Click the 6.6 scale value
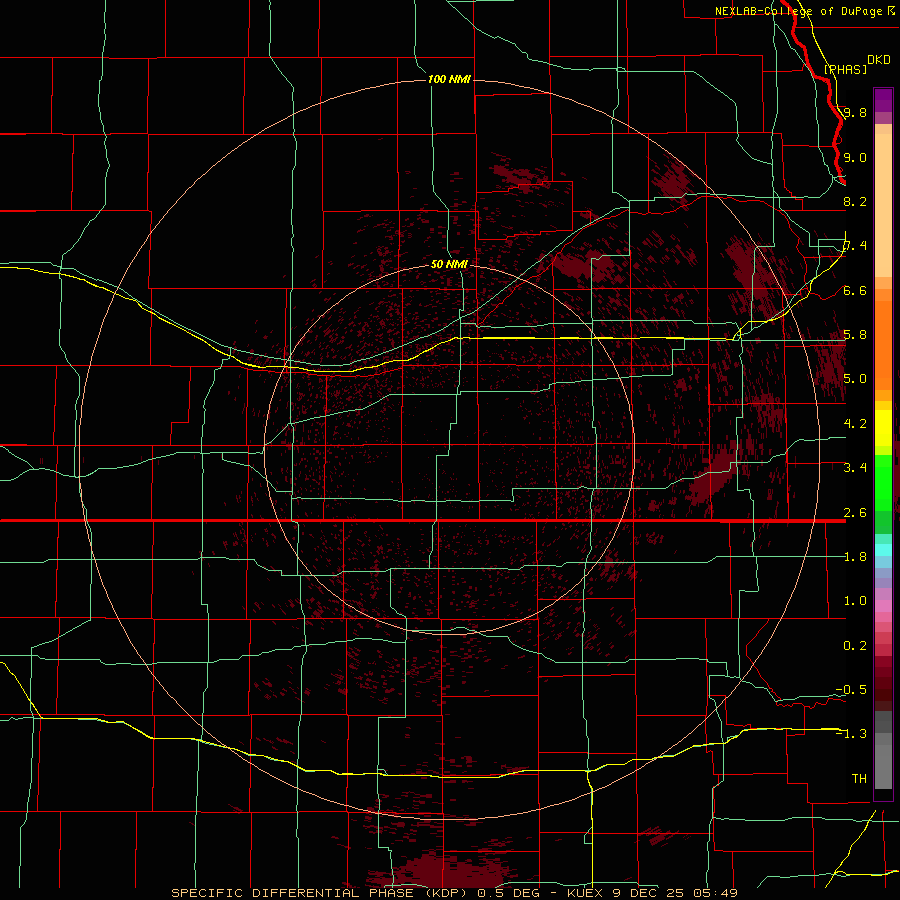 point(855,290)
